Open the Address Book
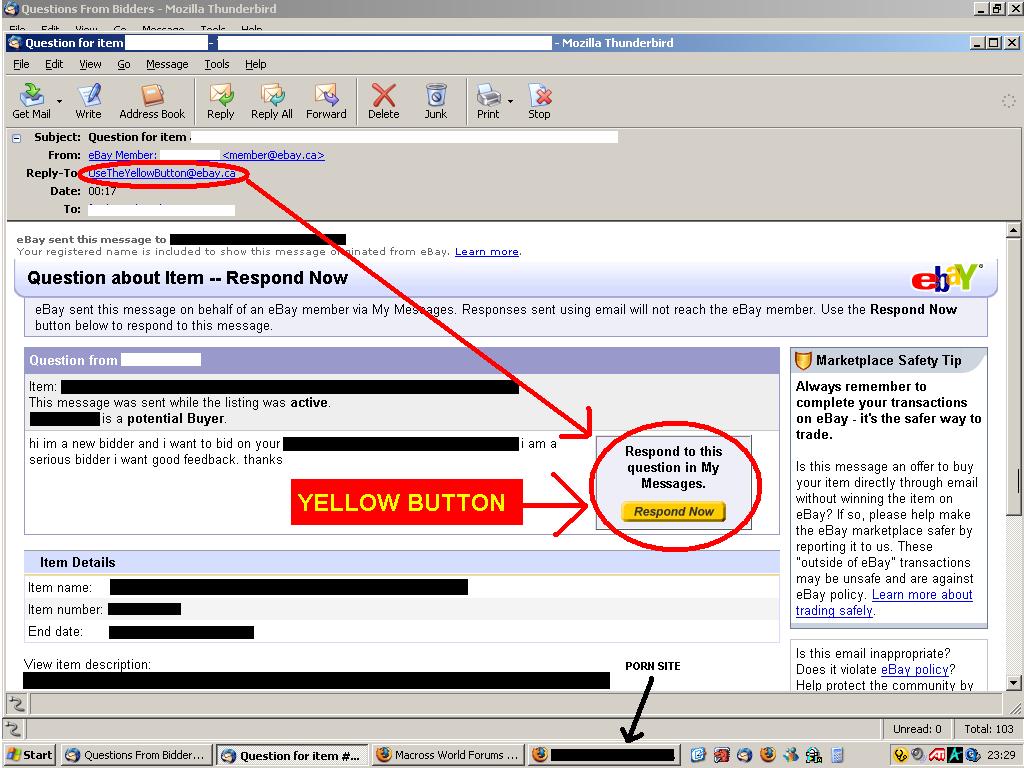1024x768 pixels. (152, 101)
